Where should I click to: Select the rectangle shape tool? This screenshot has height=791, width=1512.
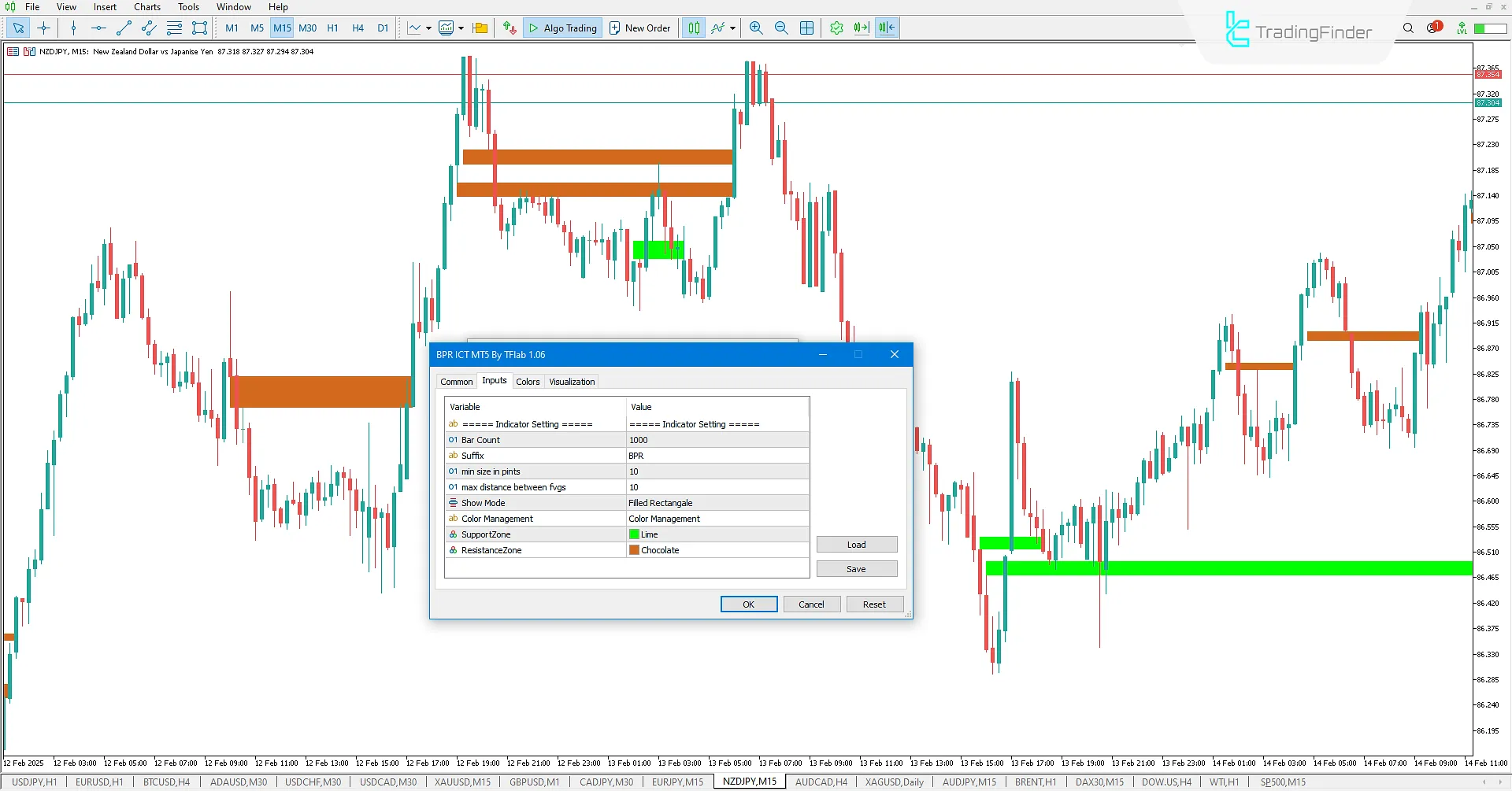click(x=198, y=28)
